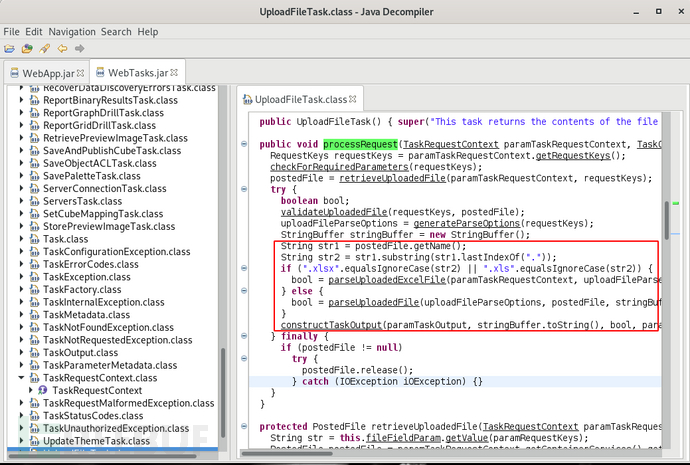The width and height of the screenshot is (690, 465).
Task: Follow the validateUploadedFile method link
Action: click(x=334, y=212)
